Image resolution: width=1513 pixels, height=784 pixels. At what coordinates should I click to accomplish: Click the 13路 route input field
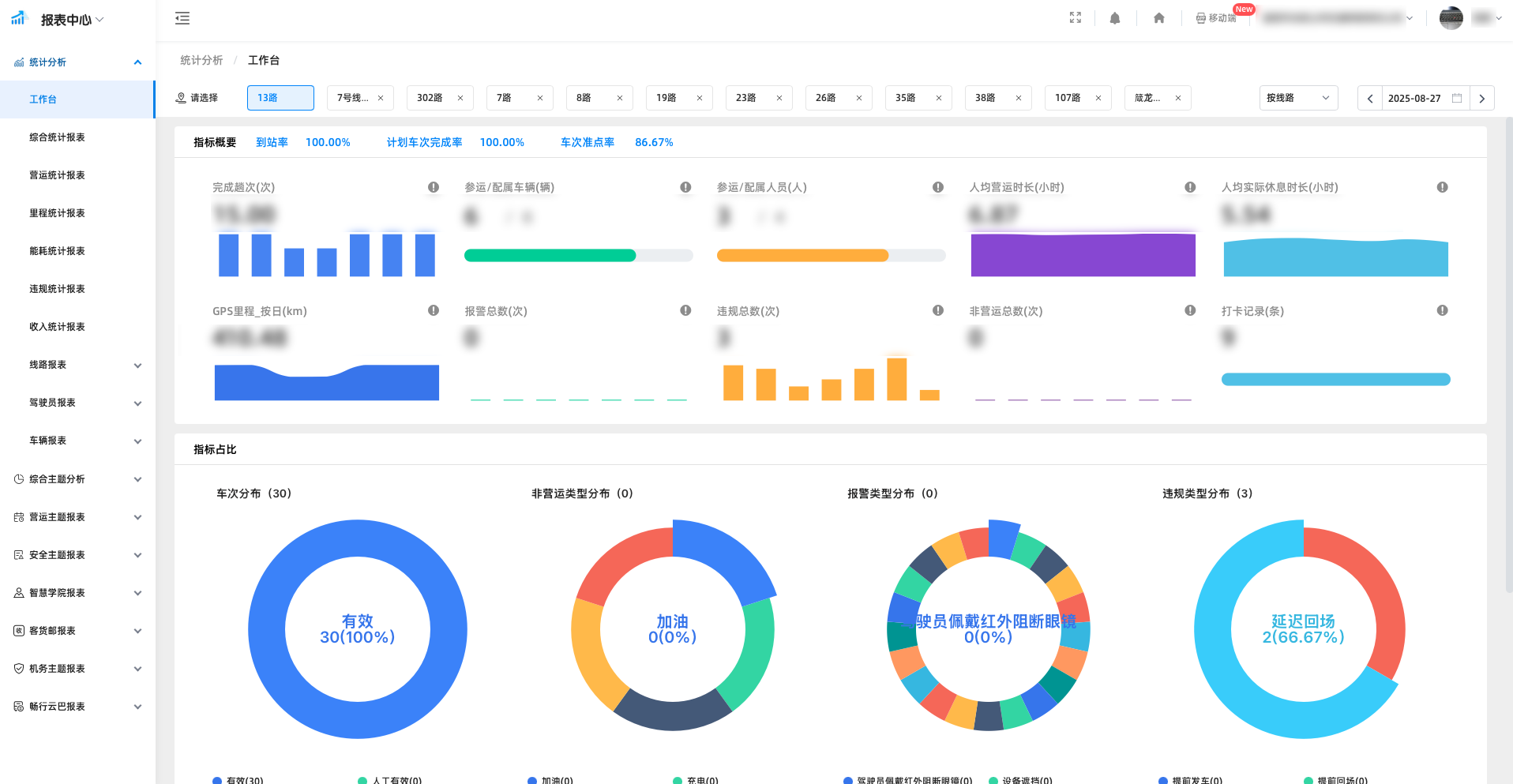pyautogui.click(x=280, y=98)
